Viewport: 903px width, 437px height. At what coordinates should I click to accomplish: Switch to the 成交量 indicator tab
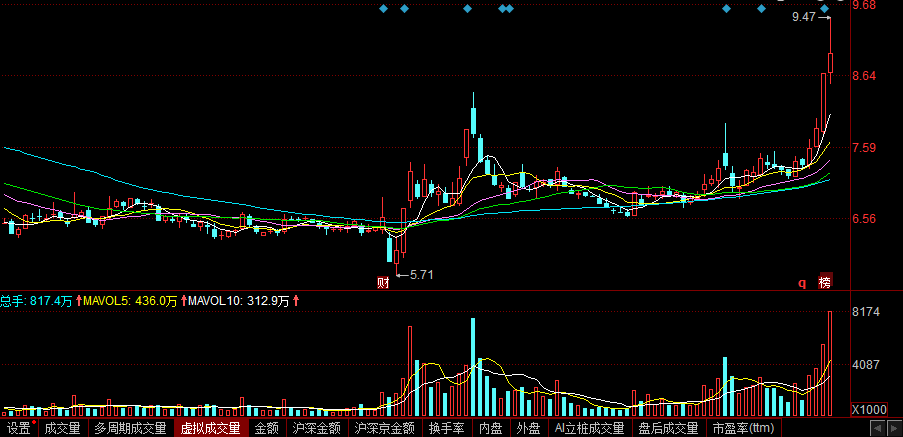pyautogui.click(x=63, y=428)
